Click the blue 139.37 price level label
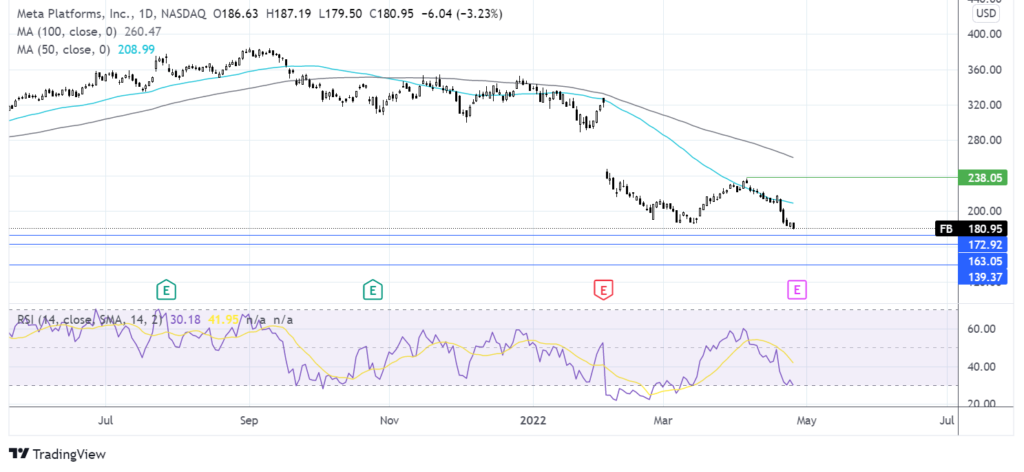 pyautogui.click(x=982, y=277)
